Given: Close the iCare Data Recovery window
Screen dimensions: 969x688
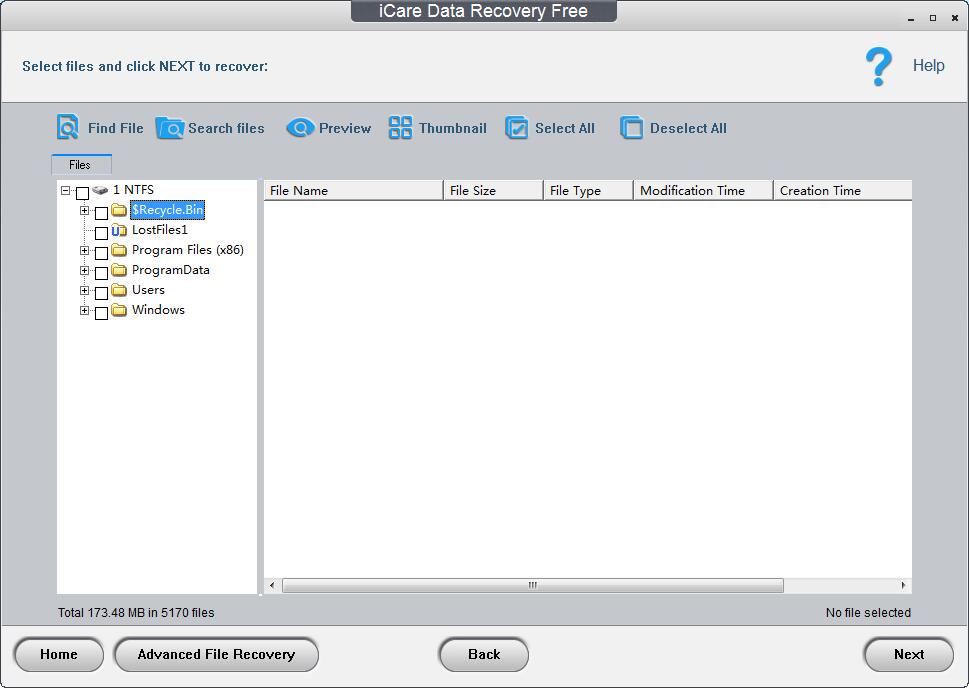Looking at the screenshot, I should click(955, 19).
